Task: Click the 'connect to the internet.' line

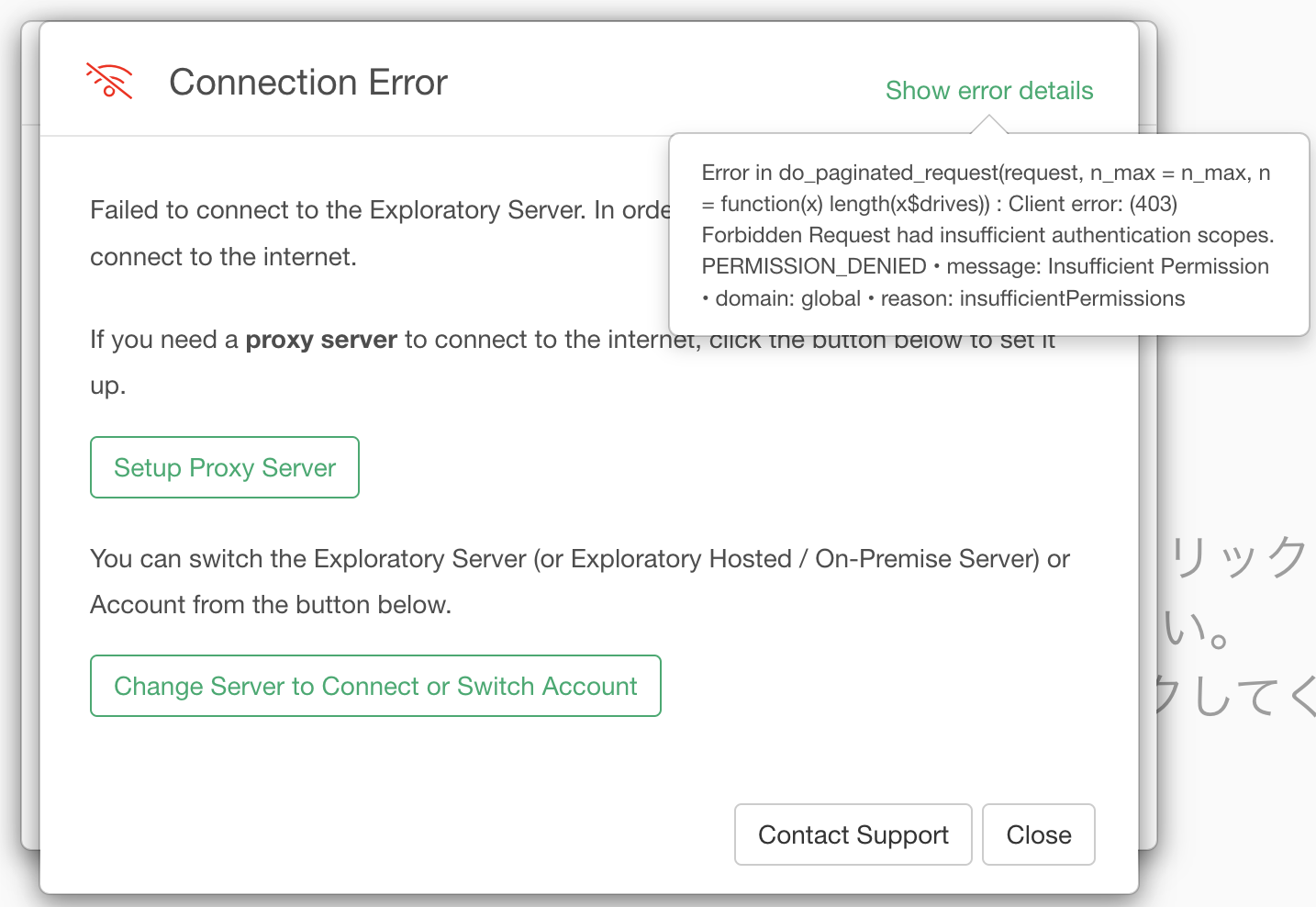Action: tap(223, 257)
